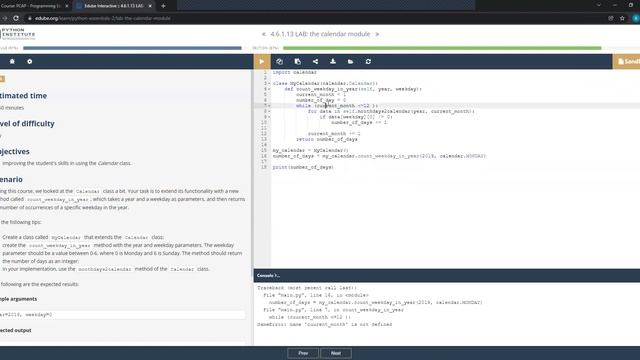Click the Python Institute logo
Image resolution: width=640 pixels, height=360 pixels.
(x=18, y=34)
